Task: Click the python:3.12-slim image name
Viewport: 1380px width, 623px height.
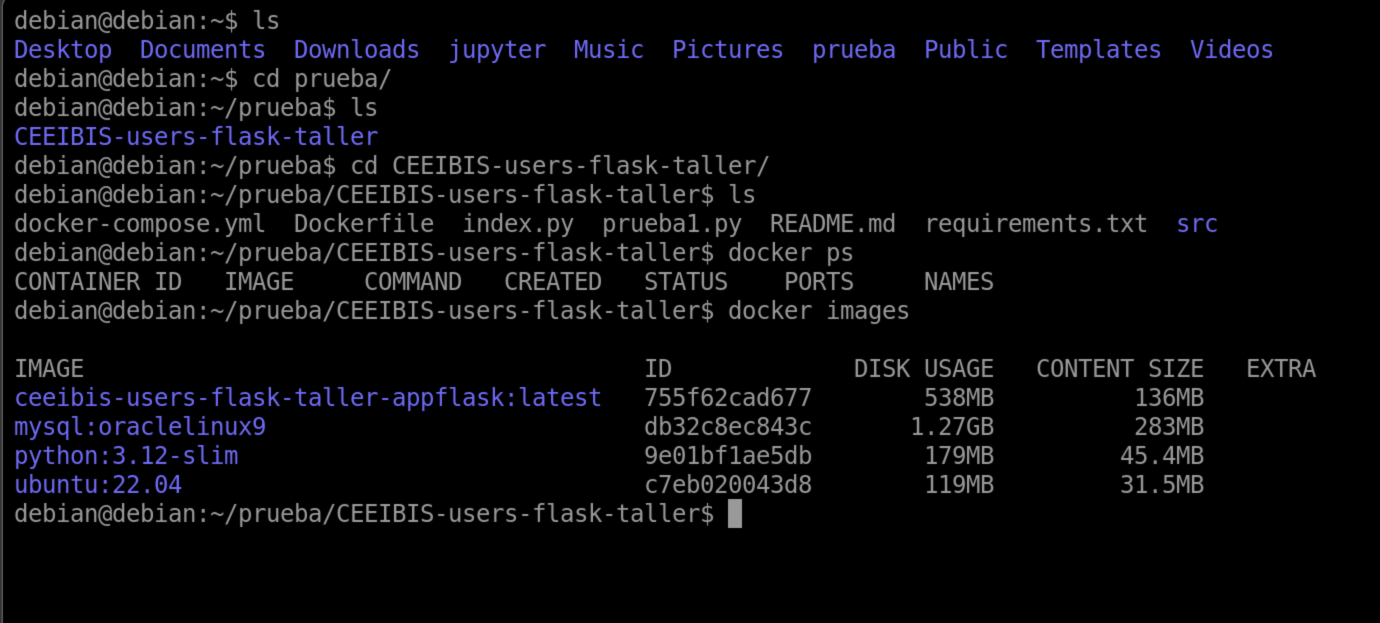Action: 126,457
